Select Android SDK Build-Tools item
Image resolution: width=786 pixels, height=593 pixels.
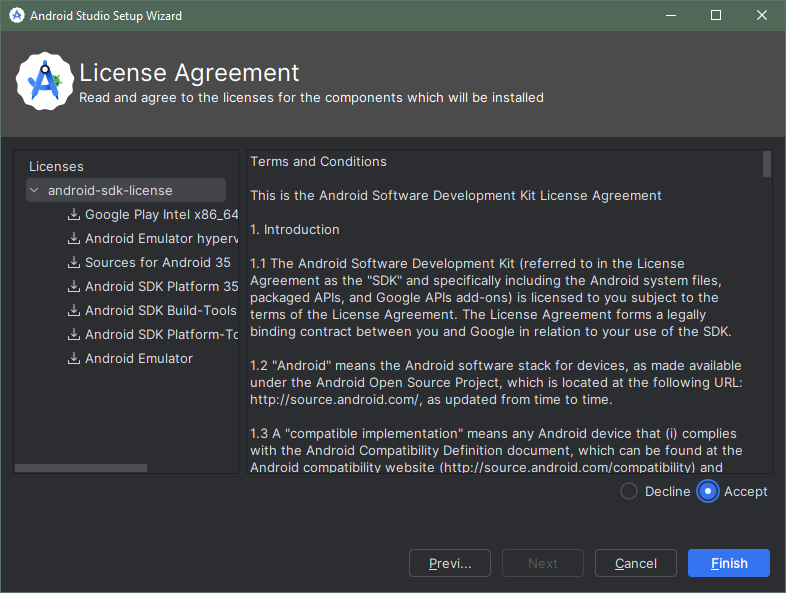(x=160, y=311)
